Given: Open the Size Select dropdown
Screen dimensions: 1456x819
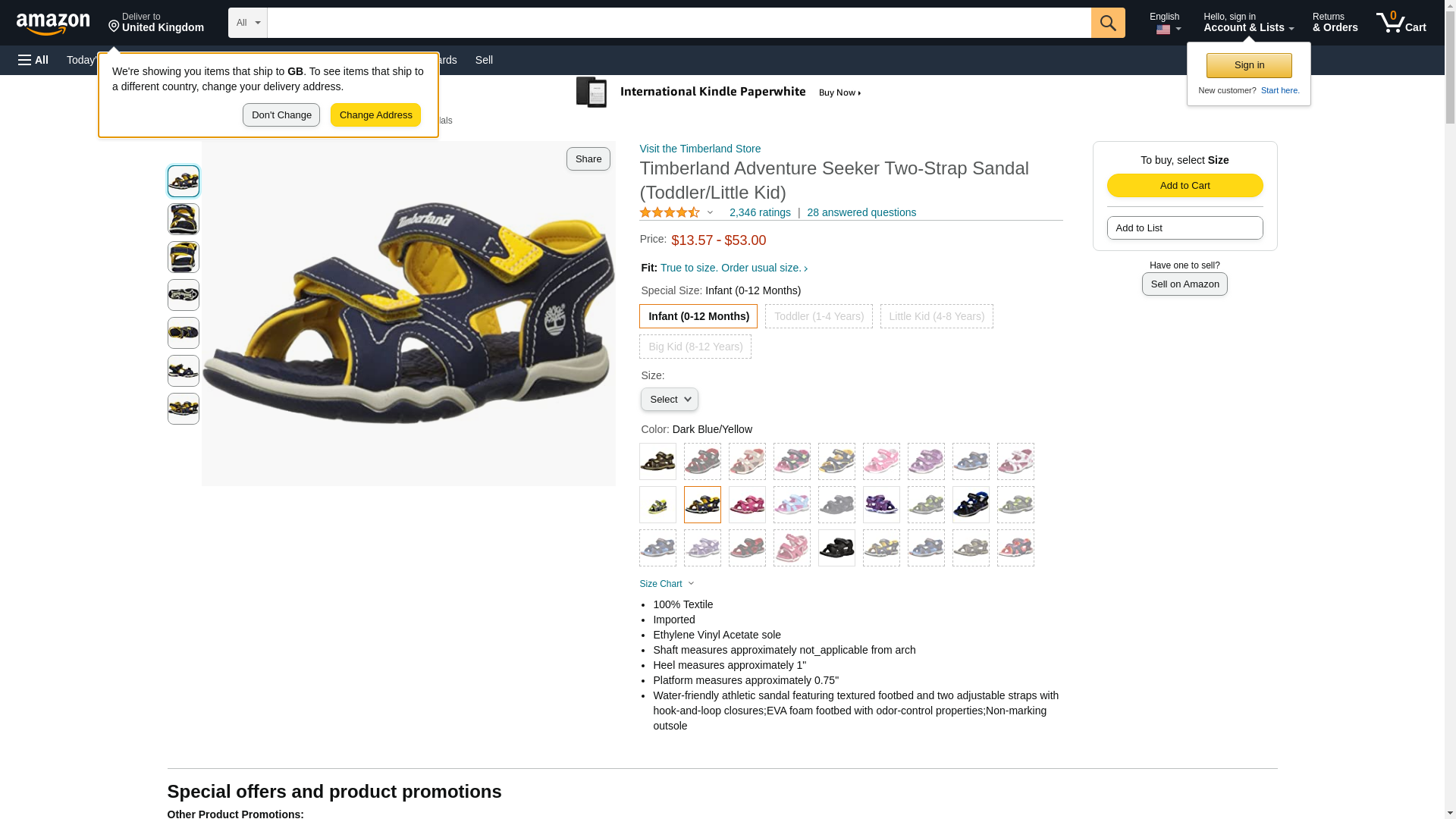Looking at the screenshot, I should pos(669,400).
